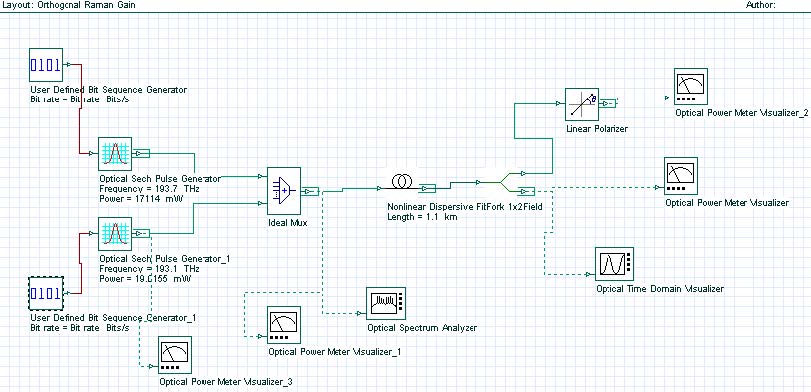Select the User Defined Bit Sequence Generator block
811x392 pixels.
[x=46, y=65]
